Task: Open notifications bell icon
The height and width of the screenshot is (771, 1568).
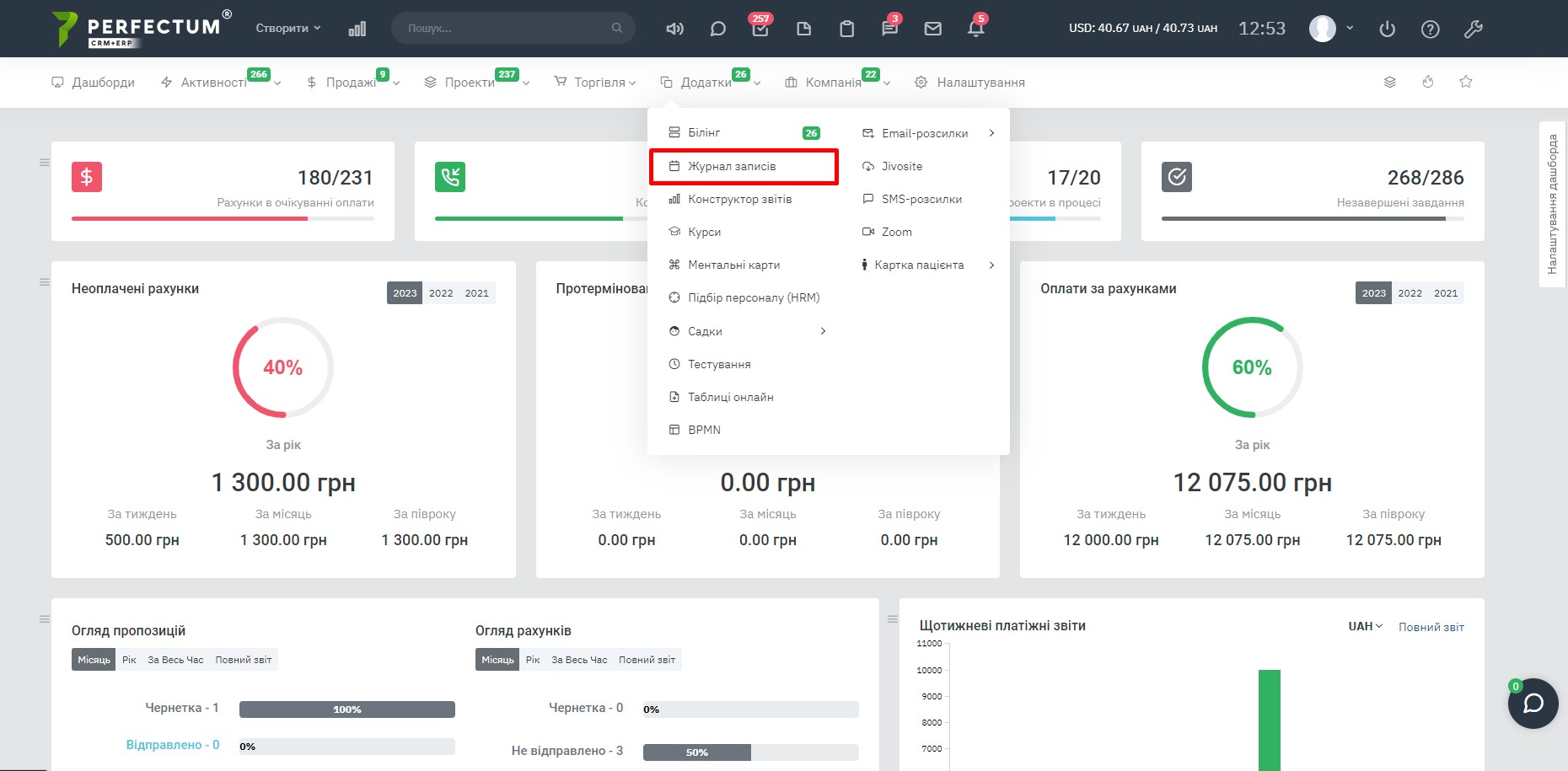Action: coord(975,29)
